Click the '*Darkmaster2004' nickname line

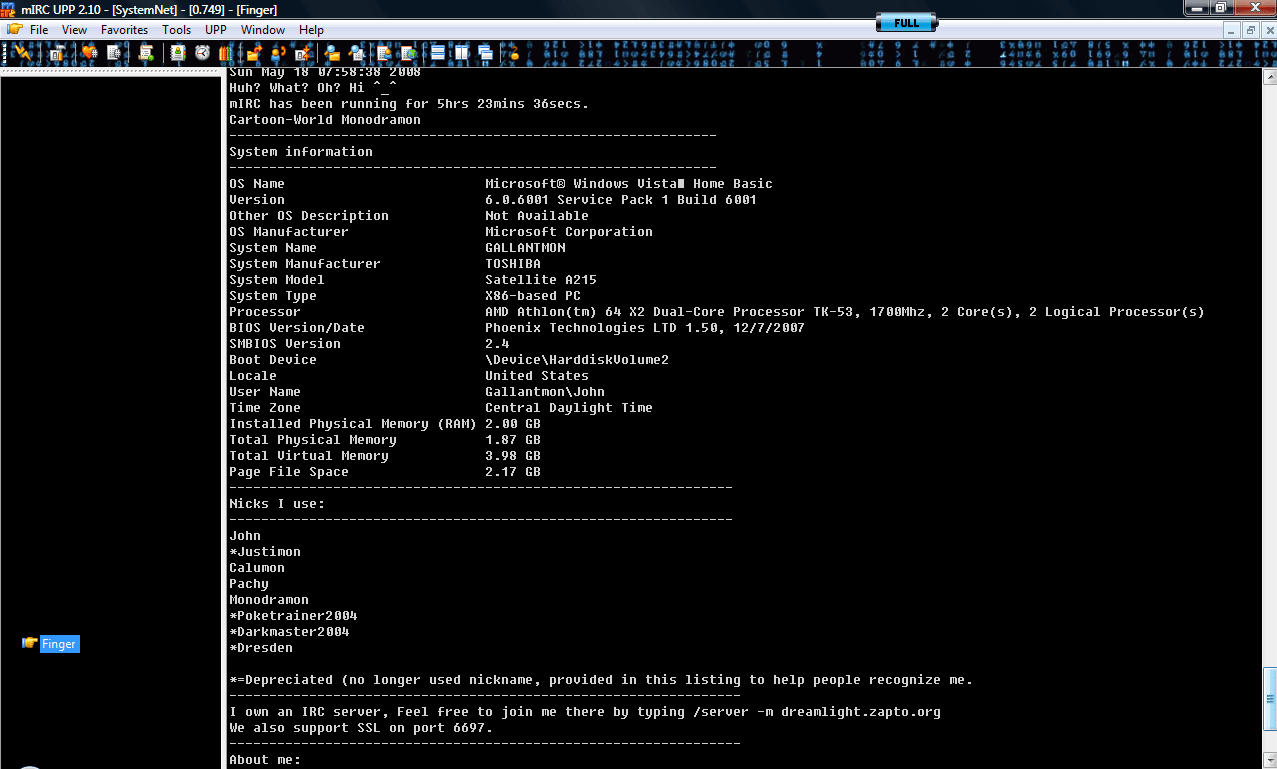289,632
